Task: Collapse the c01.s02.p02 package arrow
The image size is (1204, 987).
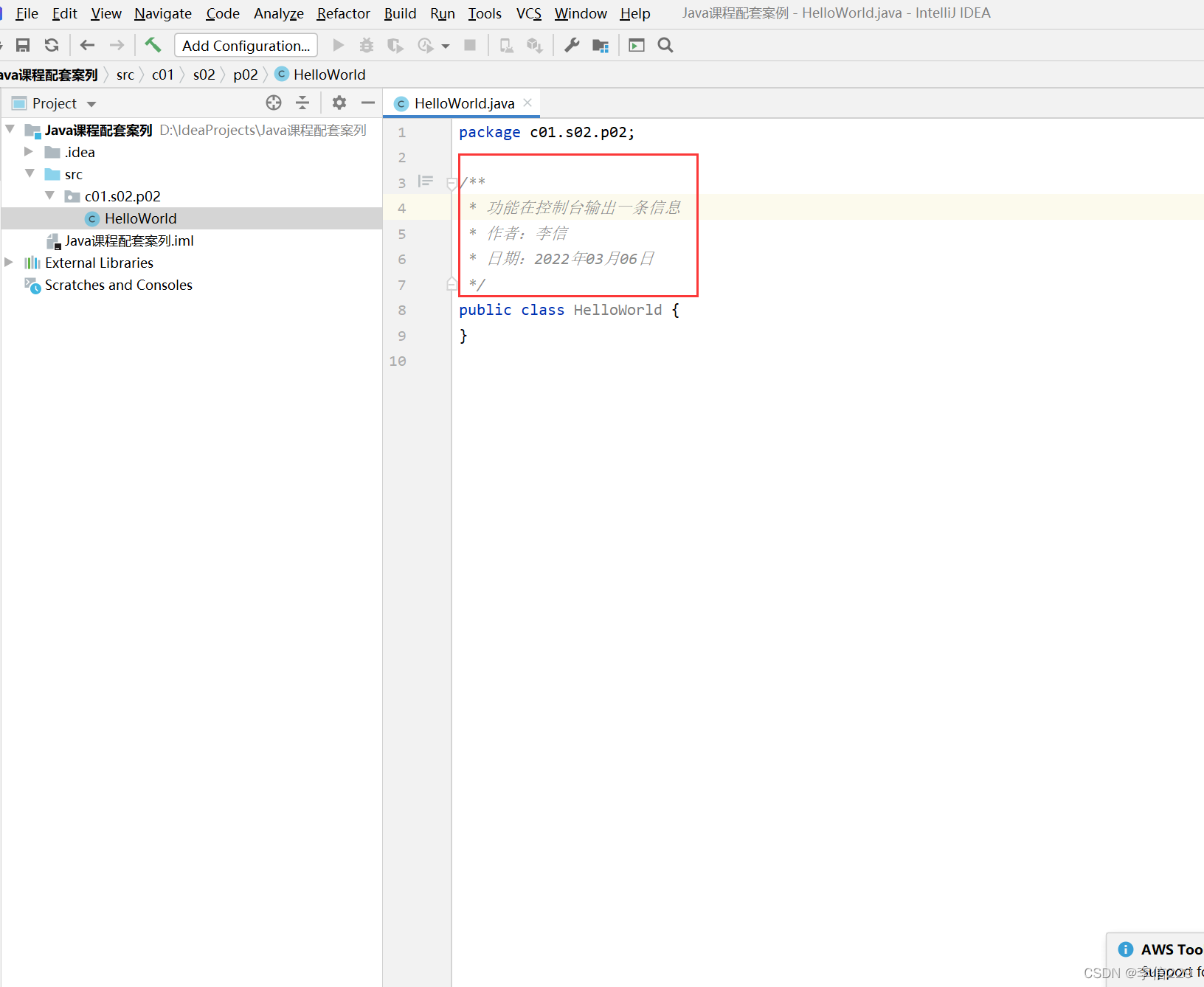Action: tap(50, 196)
